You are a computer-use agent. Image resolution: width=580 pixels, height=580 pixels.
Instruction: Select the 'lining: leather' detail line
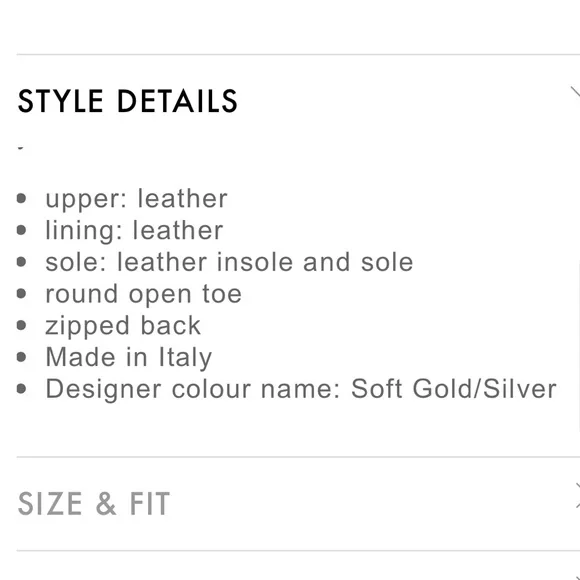click(x=134, y=231)
